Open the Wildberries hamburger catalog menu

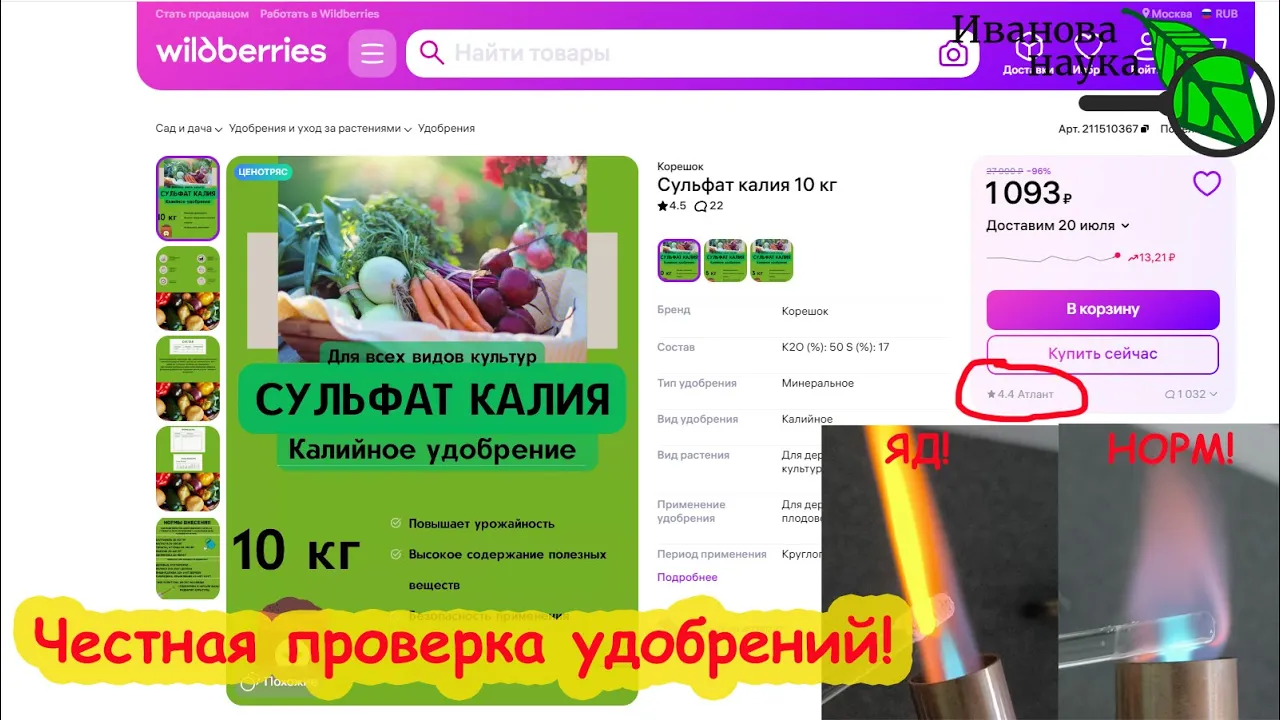[x=372, y=53]
